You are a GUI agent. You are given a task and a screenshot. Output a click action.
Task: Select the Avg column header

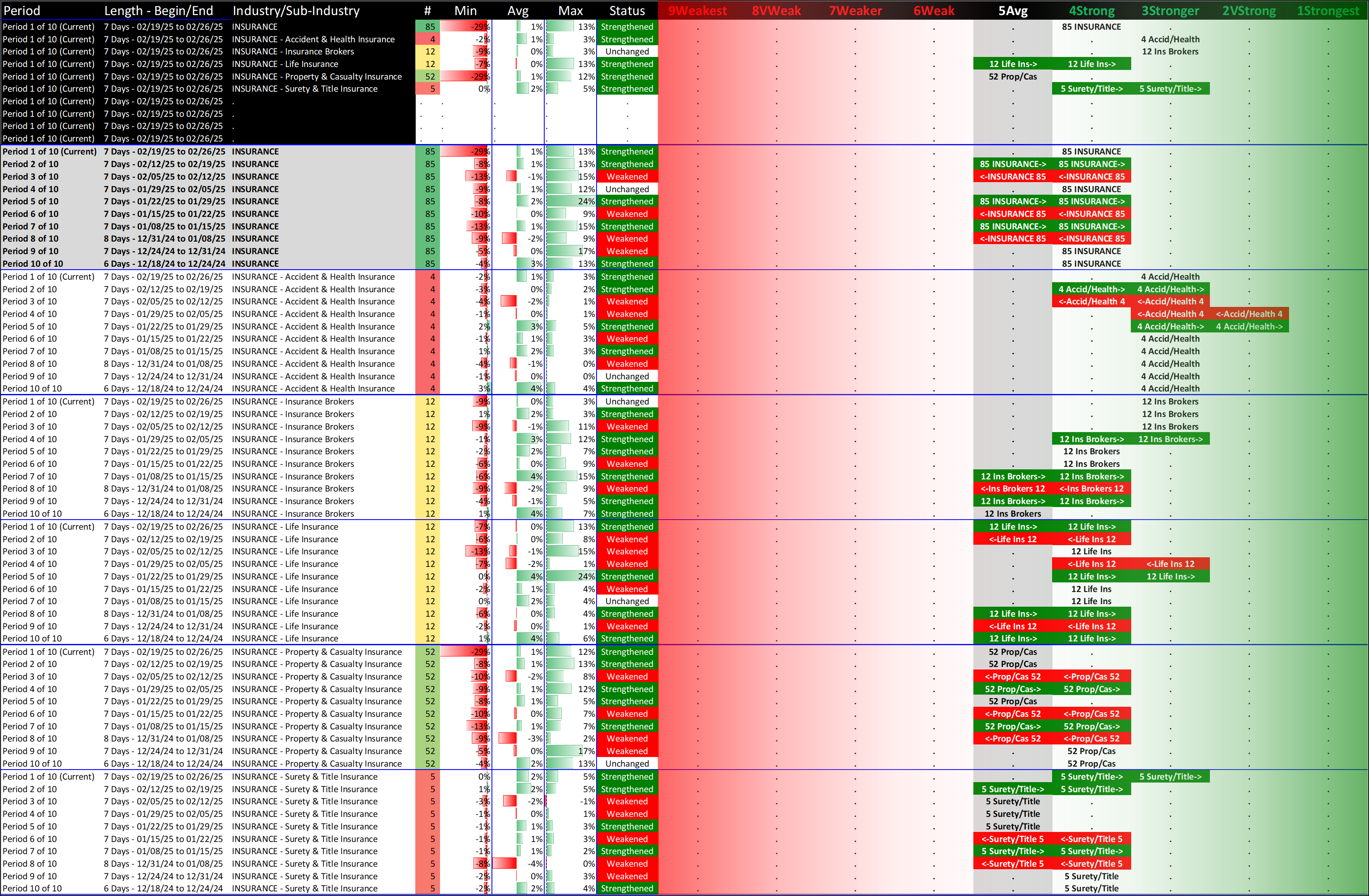(x=518, y=10)
